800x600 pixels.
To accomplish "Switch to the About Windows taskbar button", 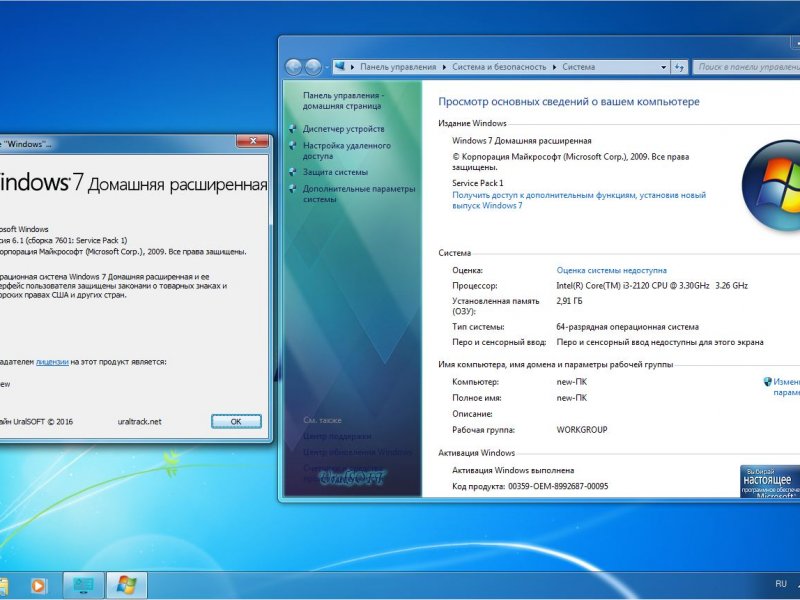I will [x=127, y=585].
